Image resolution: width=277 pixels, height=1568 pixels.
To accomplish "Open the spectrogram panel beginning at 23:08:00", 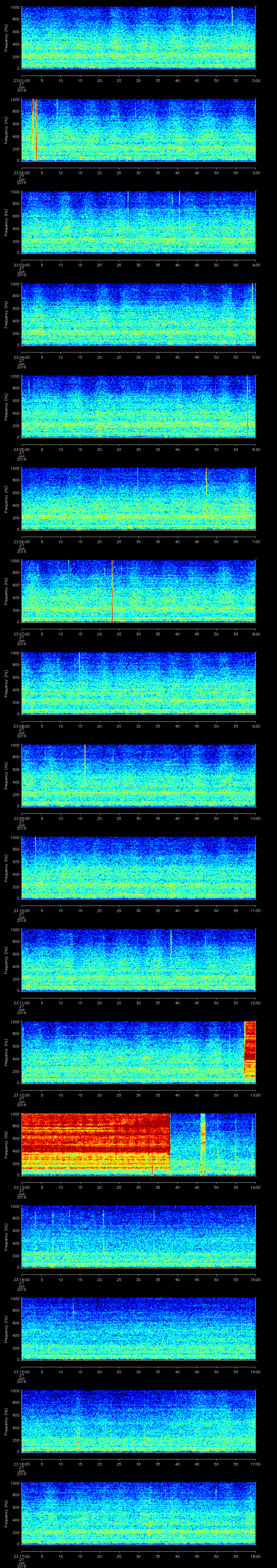I will [x=138, y=683].
